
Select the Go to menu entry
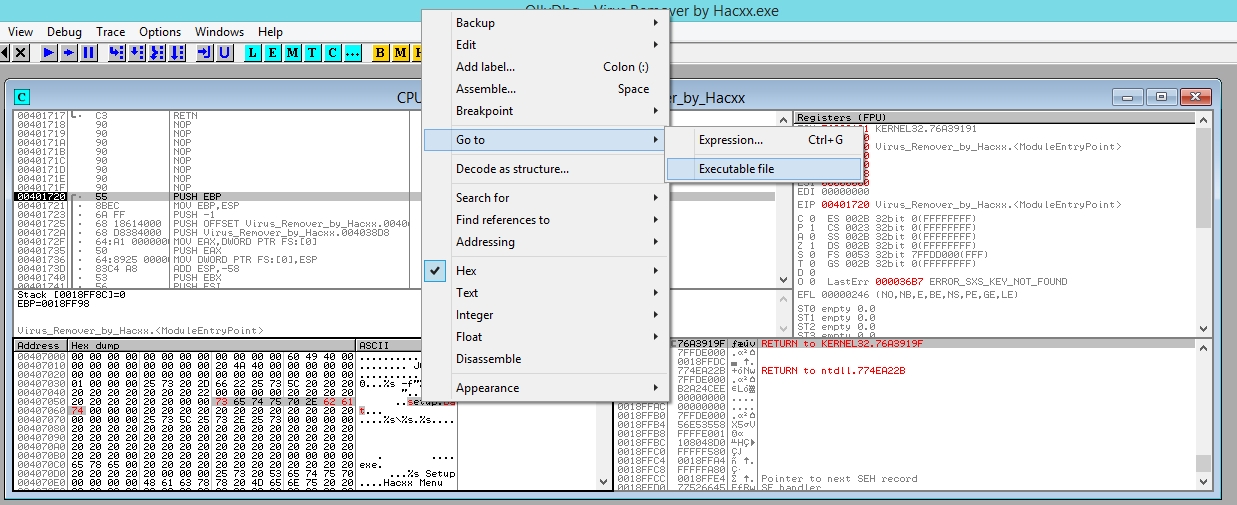pyautogui.click(x=544, y=140)
